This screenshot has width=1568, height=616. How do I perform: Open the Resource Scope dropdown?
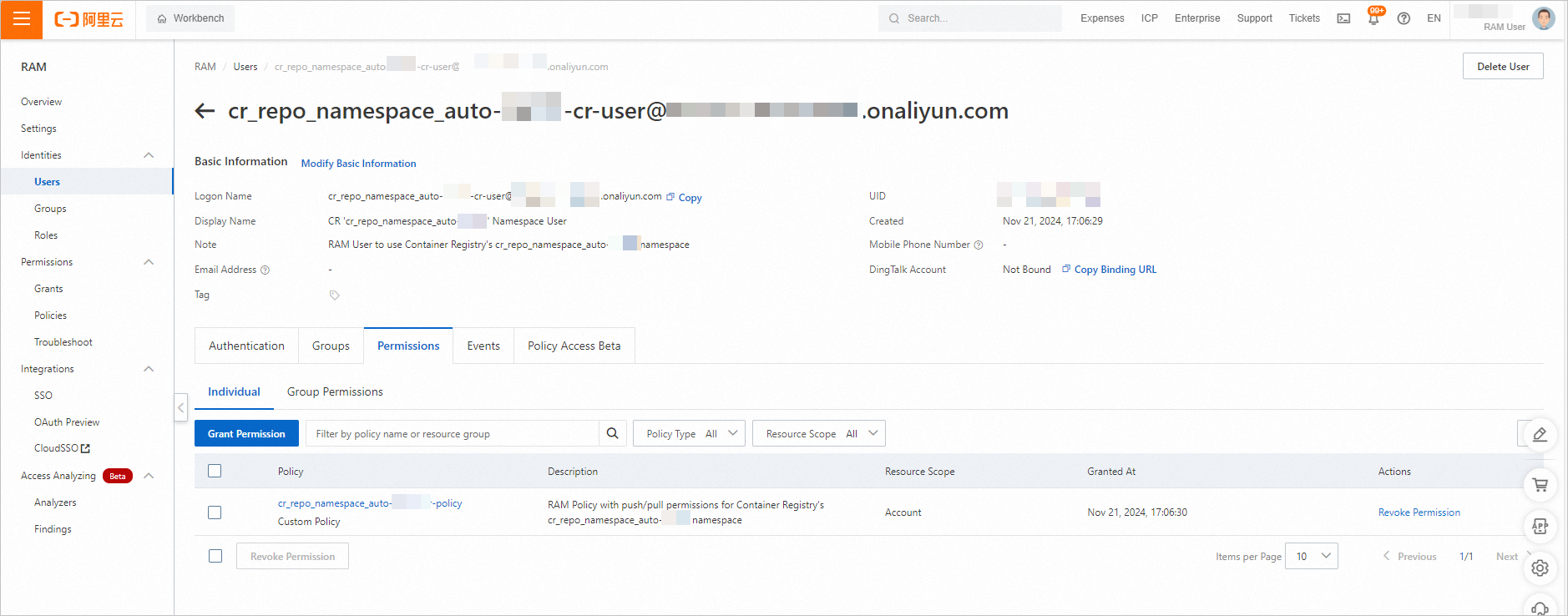[818, 433]
